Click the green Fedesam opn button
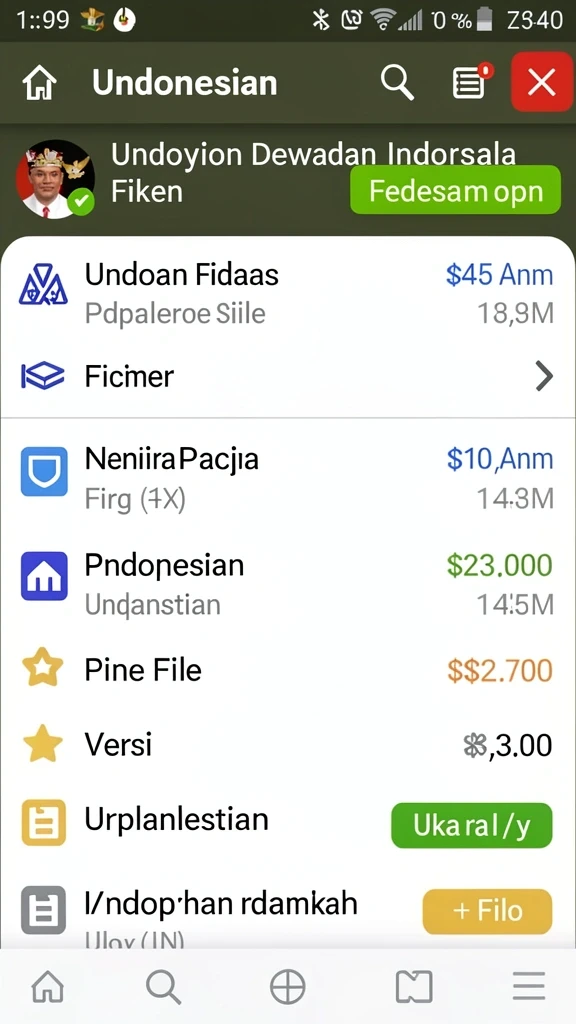The image size is (576, 1024). tap(455, 190)
